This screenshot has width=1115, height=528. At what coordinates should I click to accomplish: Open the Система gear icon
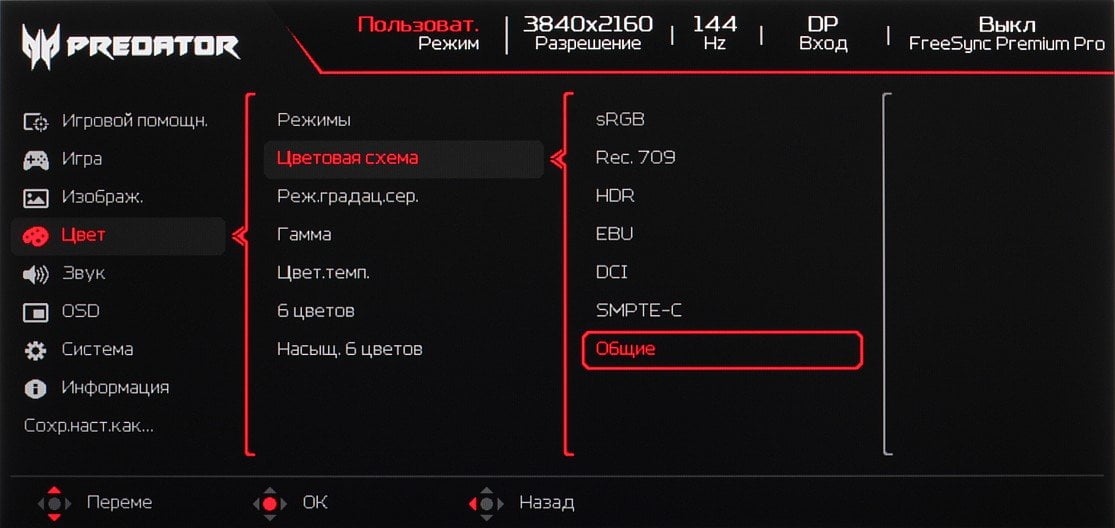[x=36, y=350]
